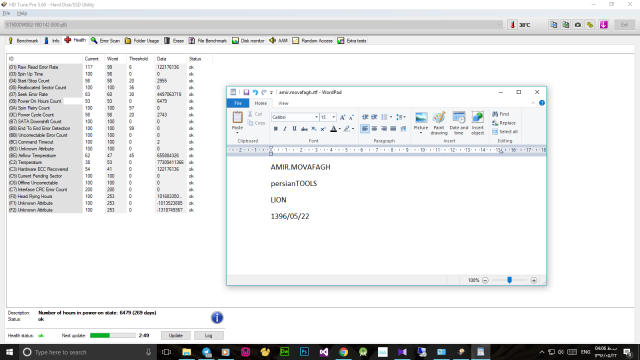Toggle Align text left
This screenshot has width=640, height=360.
(365, 129)
